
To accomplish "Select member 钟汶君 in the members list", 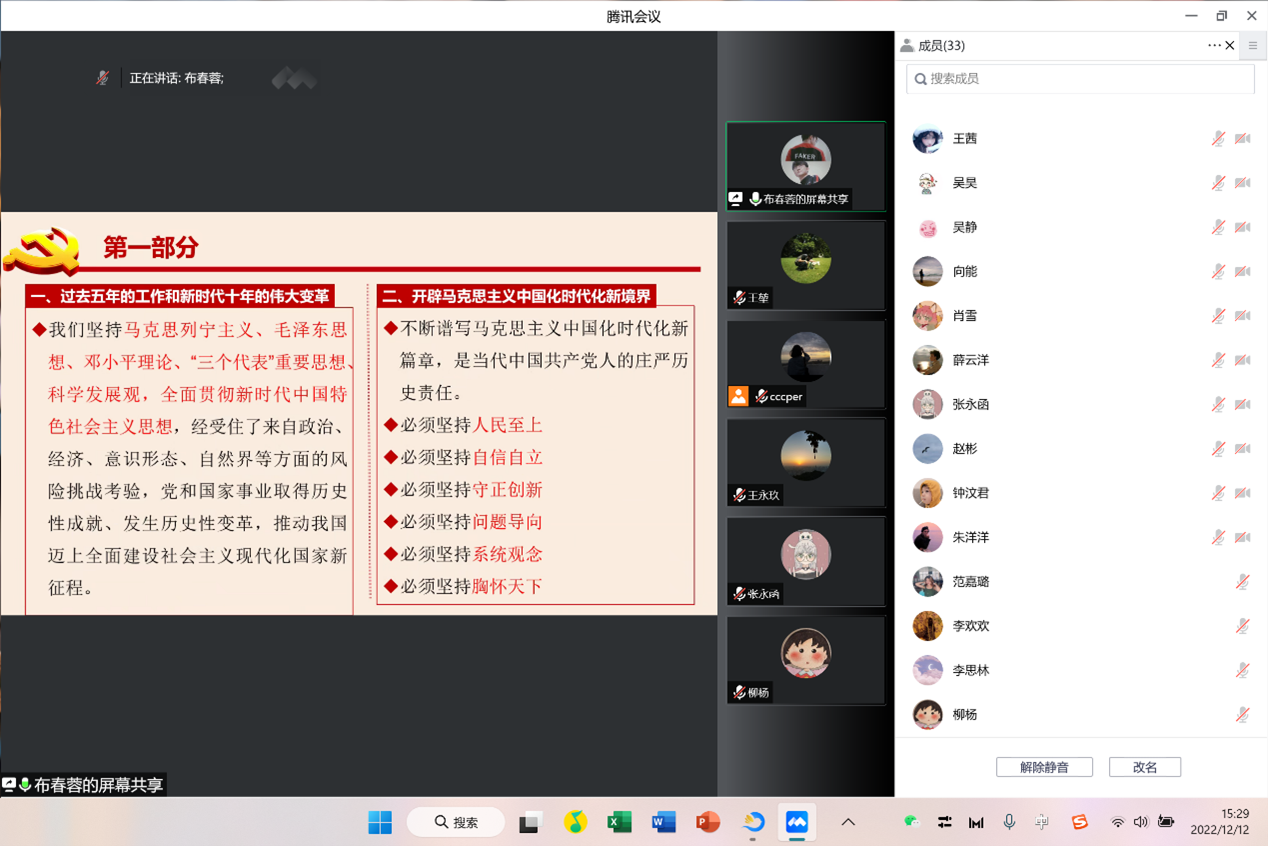I will tap(970, 493).
